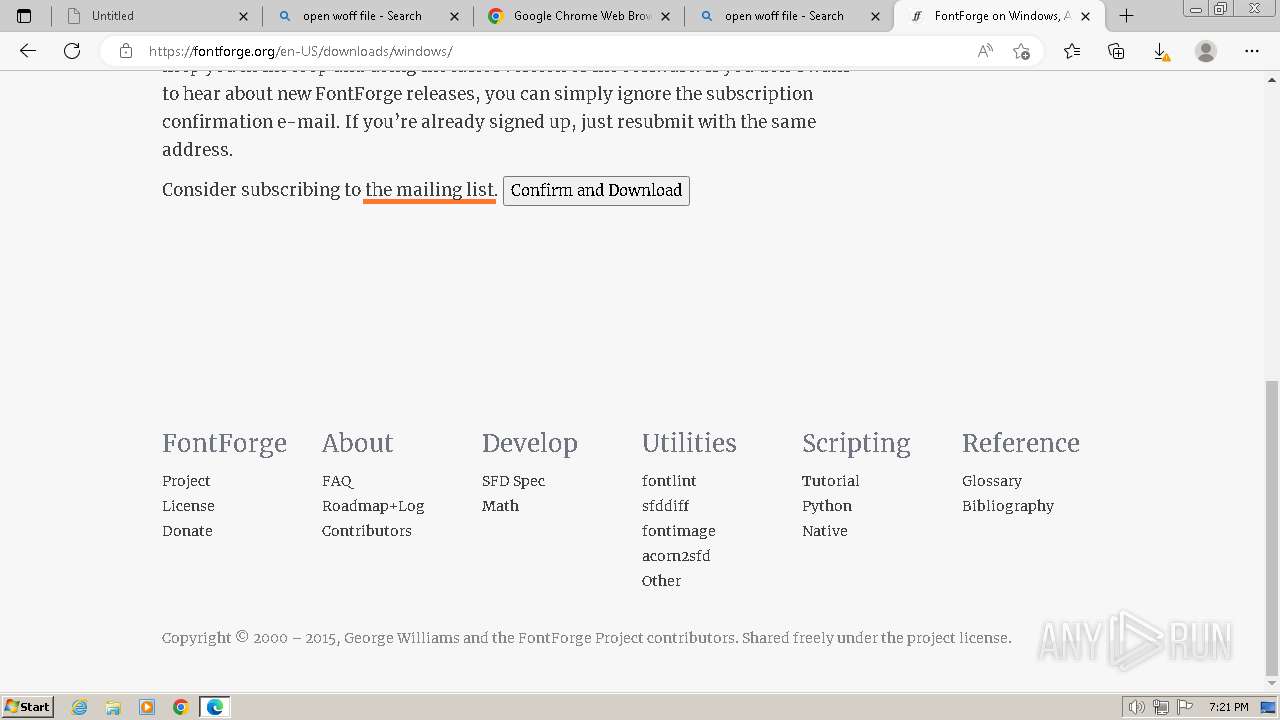Screen dimensions: 1280x720
Task: Open a new tab with plus icon
Action: point(1126,16)
